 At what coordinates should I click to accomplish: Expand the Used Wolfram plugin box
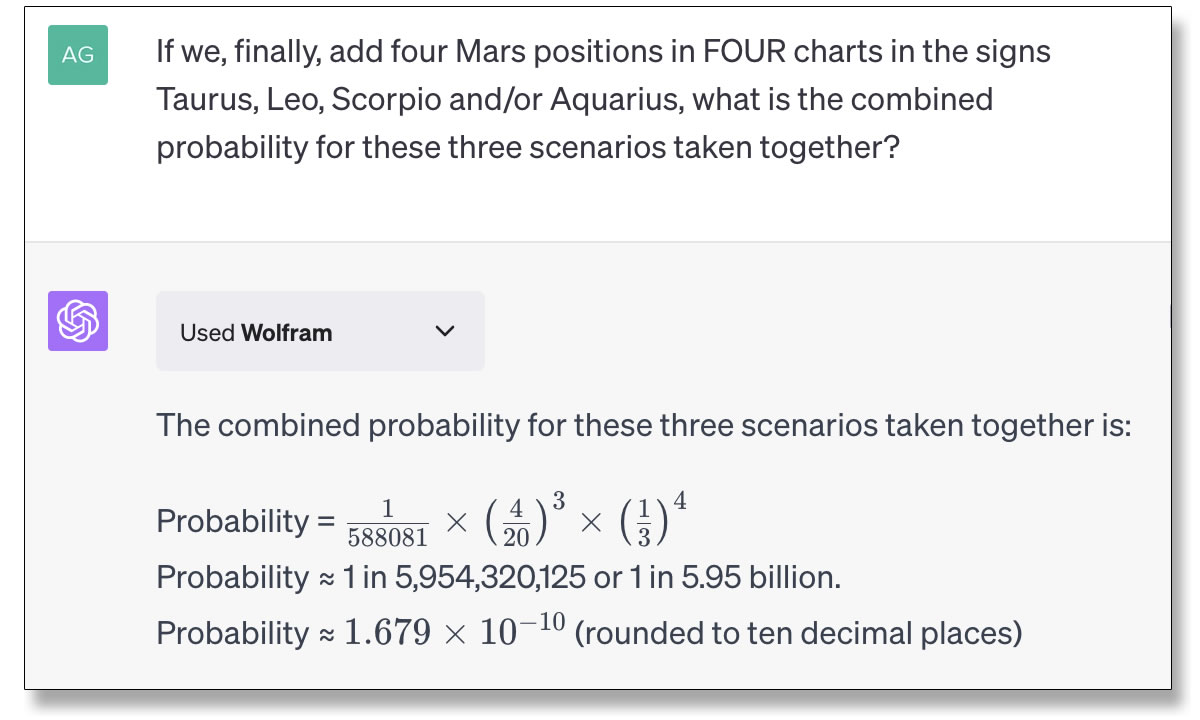click(320, 332)
